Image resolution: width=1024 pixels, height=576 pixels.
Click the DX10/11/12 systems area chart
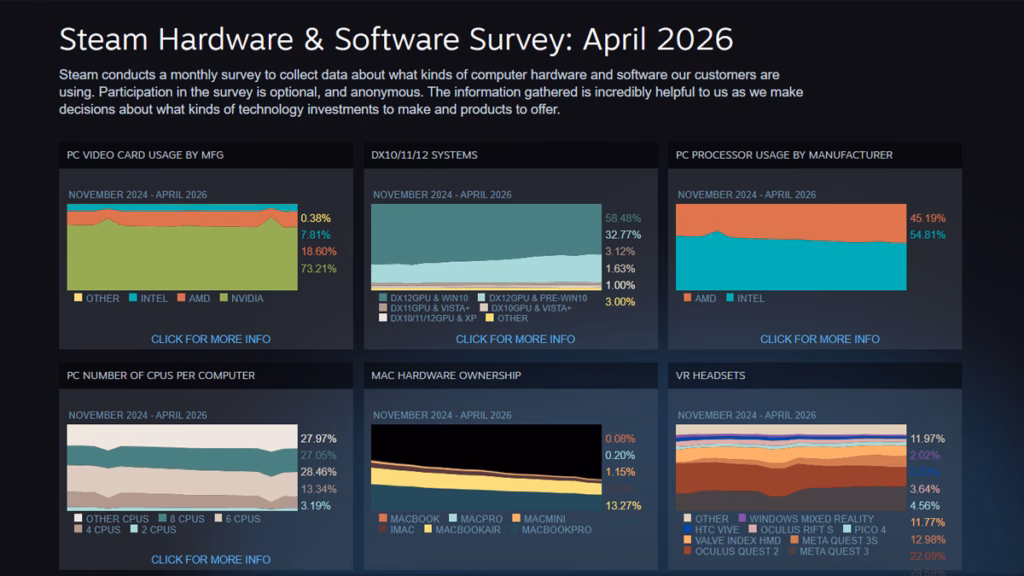tap(487, 247)
